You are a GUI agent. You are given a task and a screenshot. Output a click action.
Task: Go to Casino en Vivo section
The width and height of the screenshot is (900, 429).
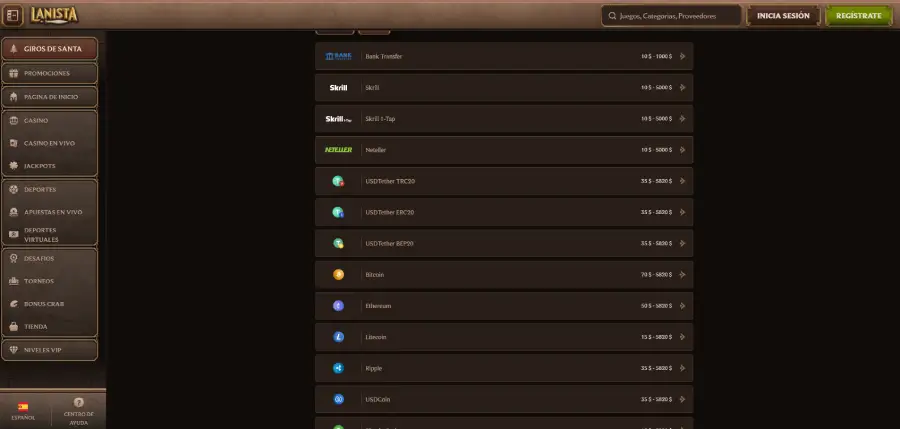pos(50,143)
